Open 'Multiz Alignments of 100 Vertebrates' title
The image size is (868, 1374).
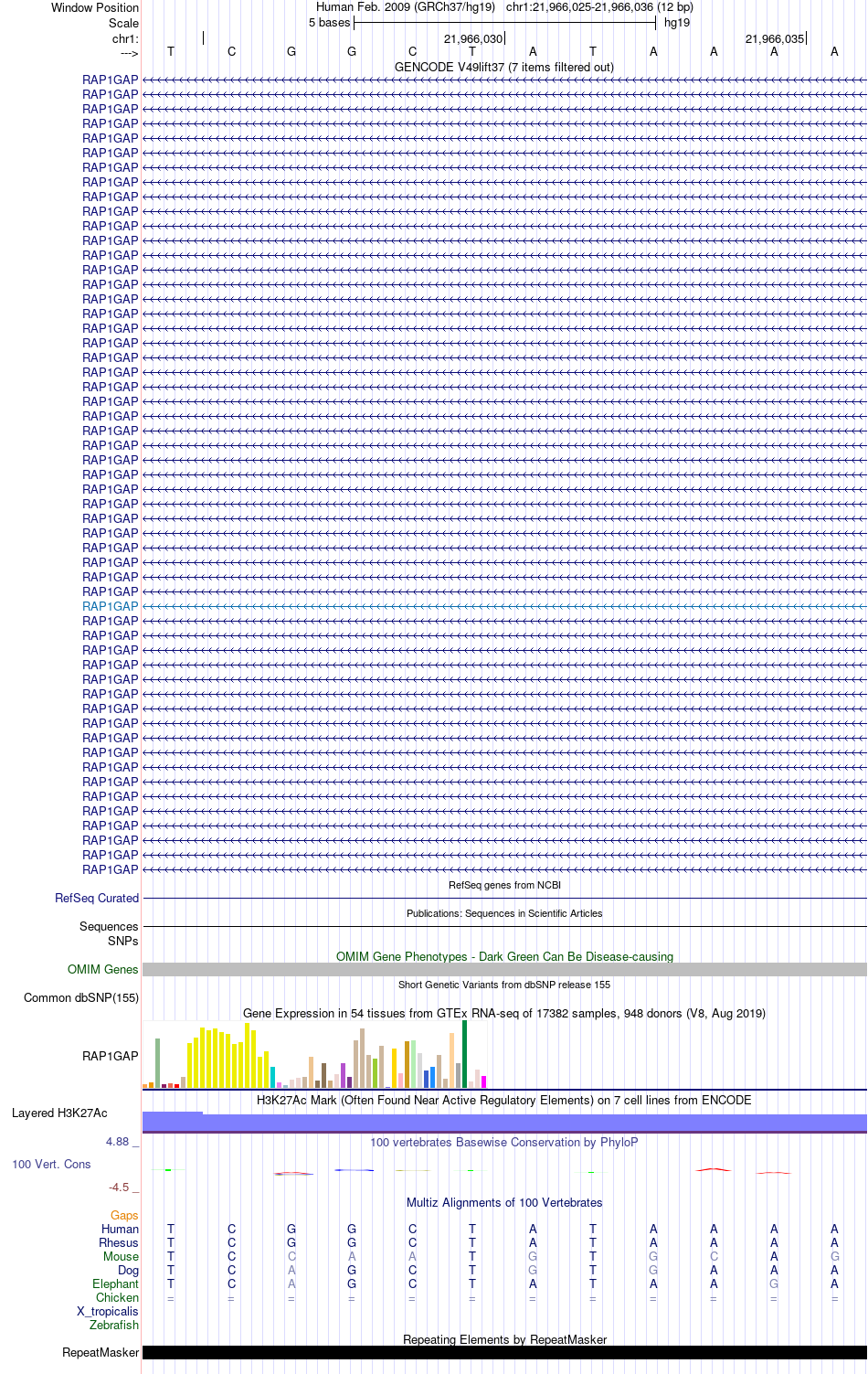click(504, 1202)
